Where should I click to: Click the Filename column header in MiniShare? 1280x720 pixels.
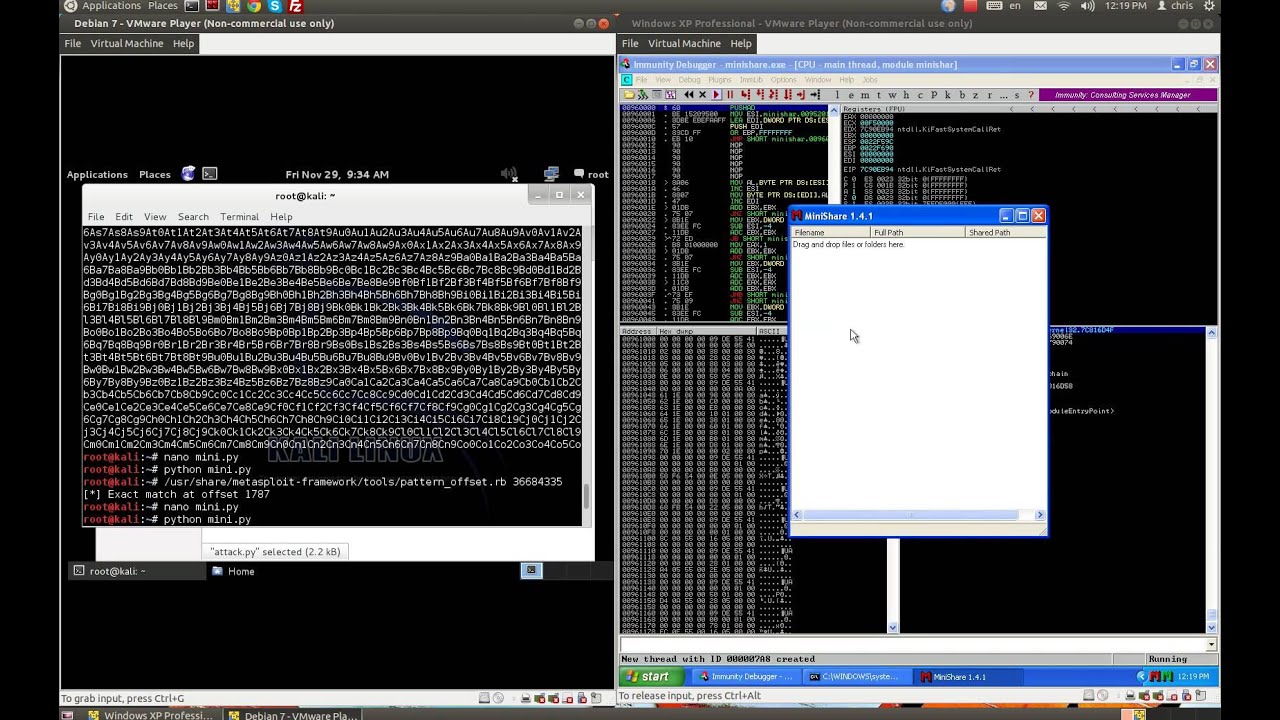tap(830, 233)
